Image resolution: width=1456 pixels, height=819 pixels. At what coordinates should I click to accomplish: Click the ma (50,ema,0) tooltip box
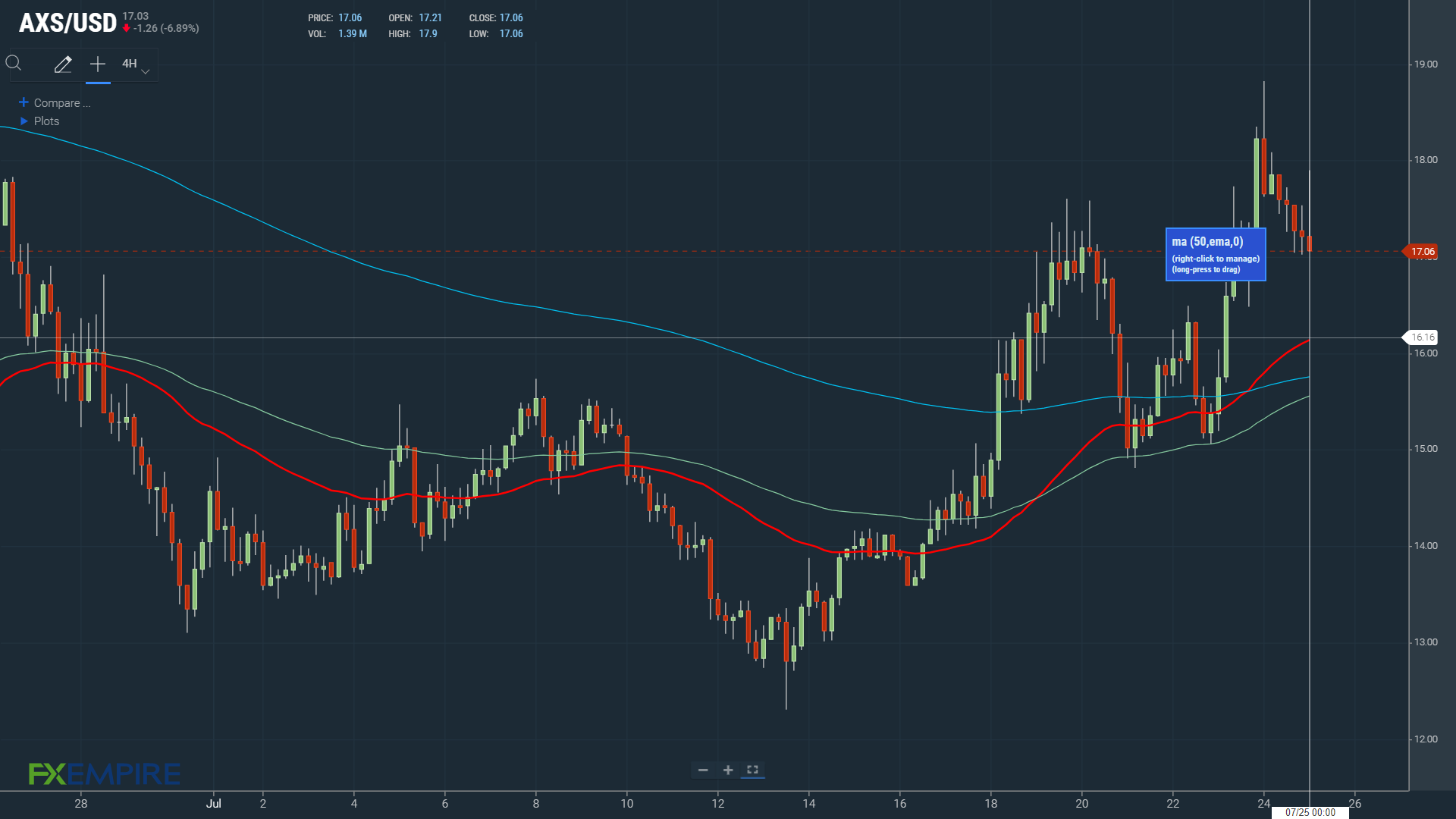click(x=1216, y=255)
